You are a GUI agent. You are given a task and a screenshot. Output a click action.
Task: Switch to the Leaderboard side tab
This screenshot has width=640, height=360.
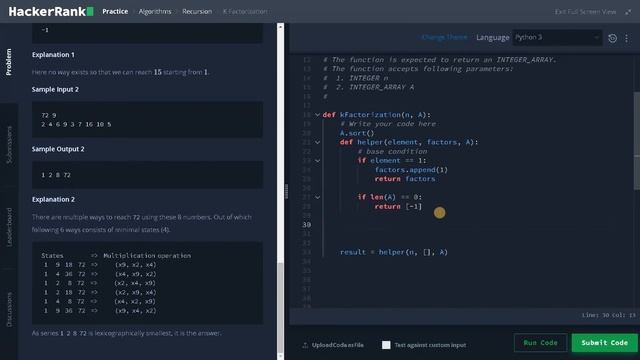9,227
